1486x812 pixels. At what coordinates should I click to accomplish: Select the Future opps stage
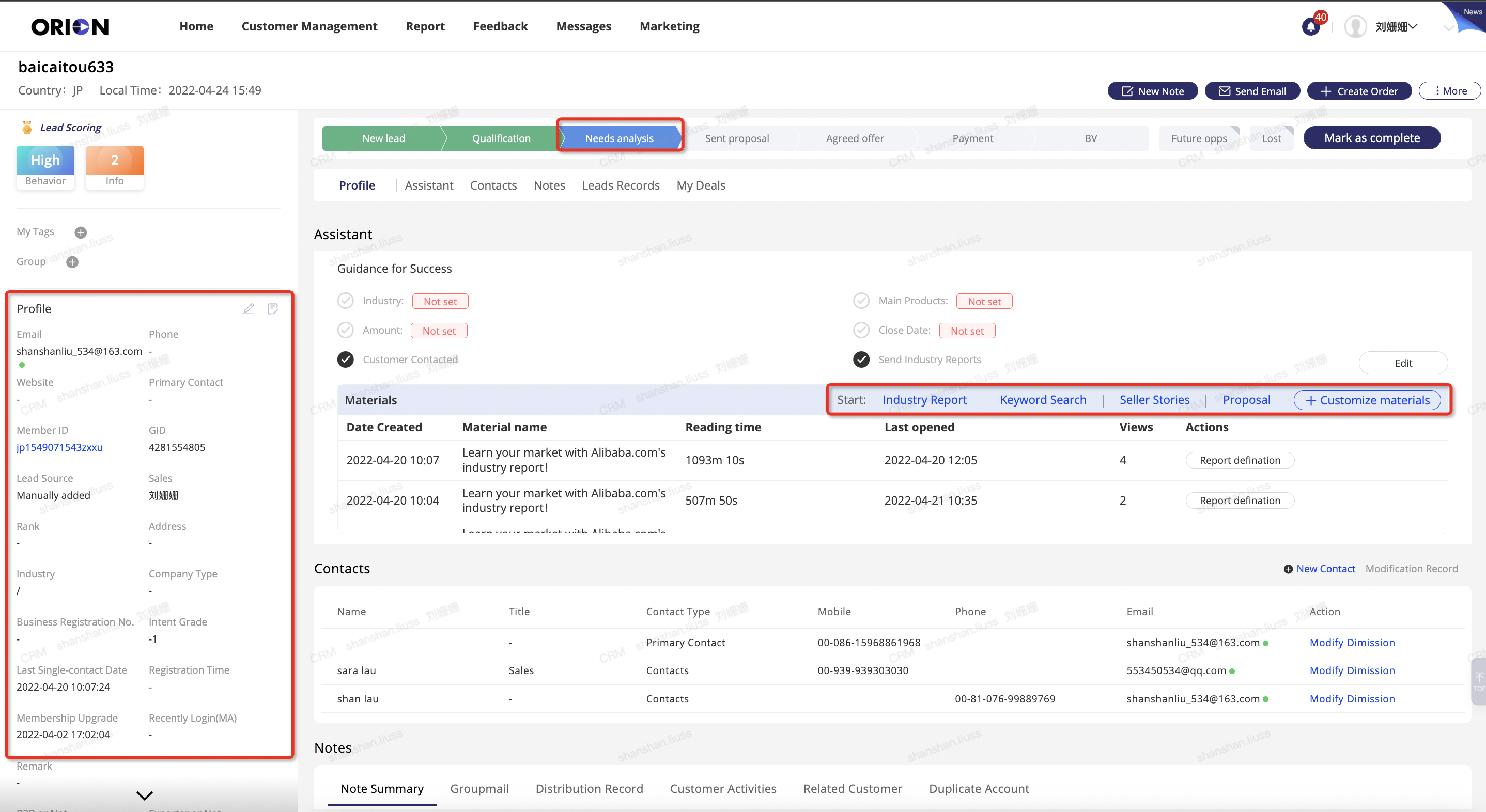tap(1199, 138)
